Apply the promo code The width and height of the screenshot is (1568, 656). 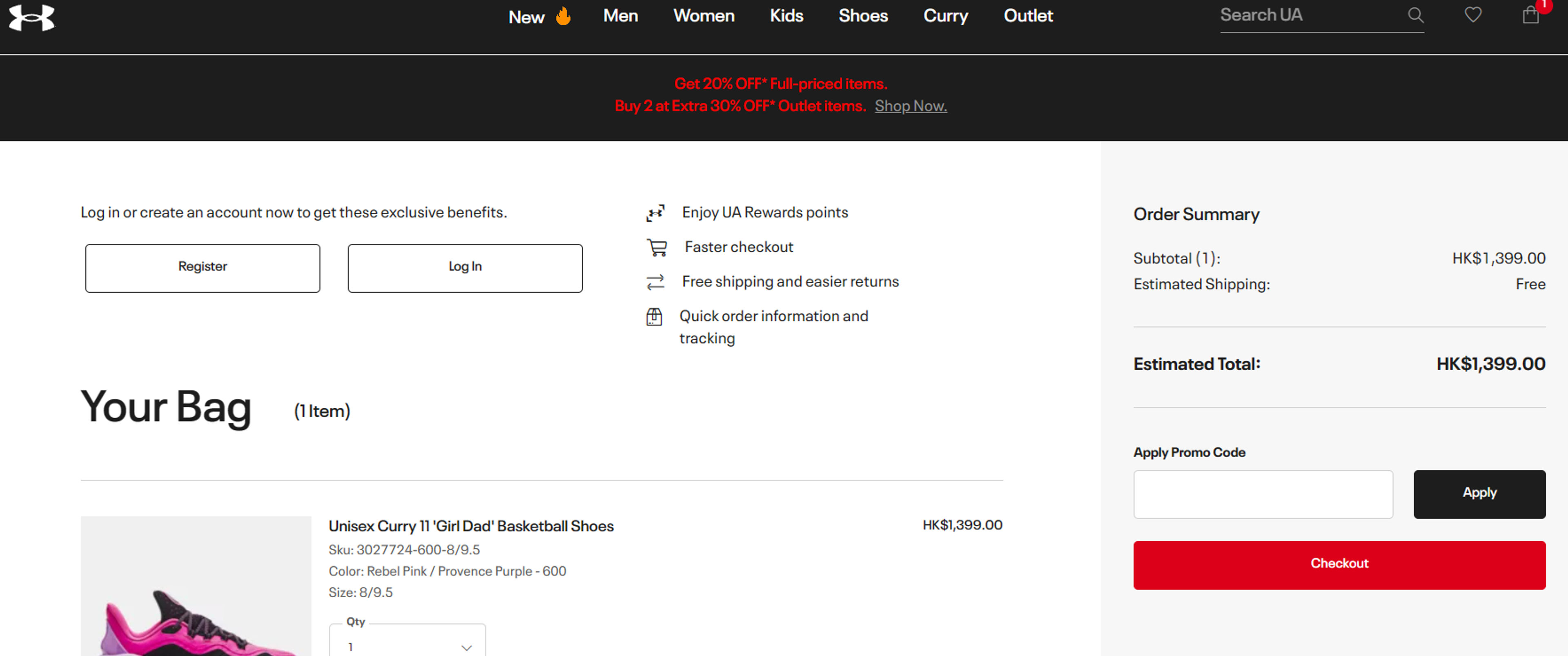1479,494
